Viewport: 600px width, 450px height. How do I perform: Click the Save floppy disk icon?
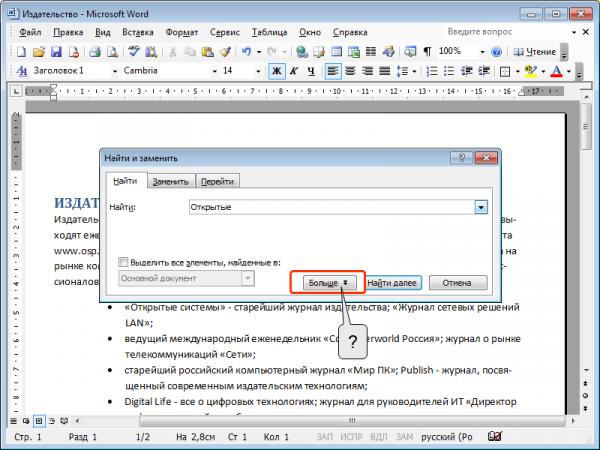click(56, 52)
